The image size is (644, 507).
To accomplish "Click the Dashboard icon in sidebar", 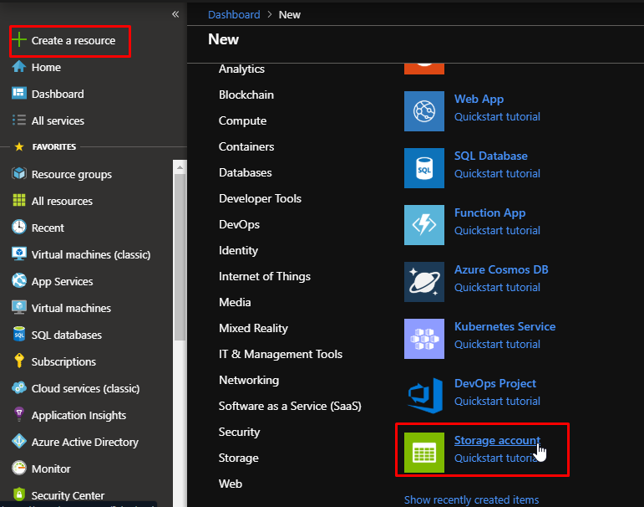I will point(19,93).
